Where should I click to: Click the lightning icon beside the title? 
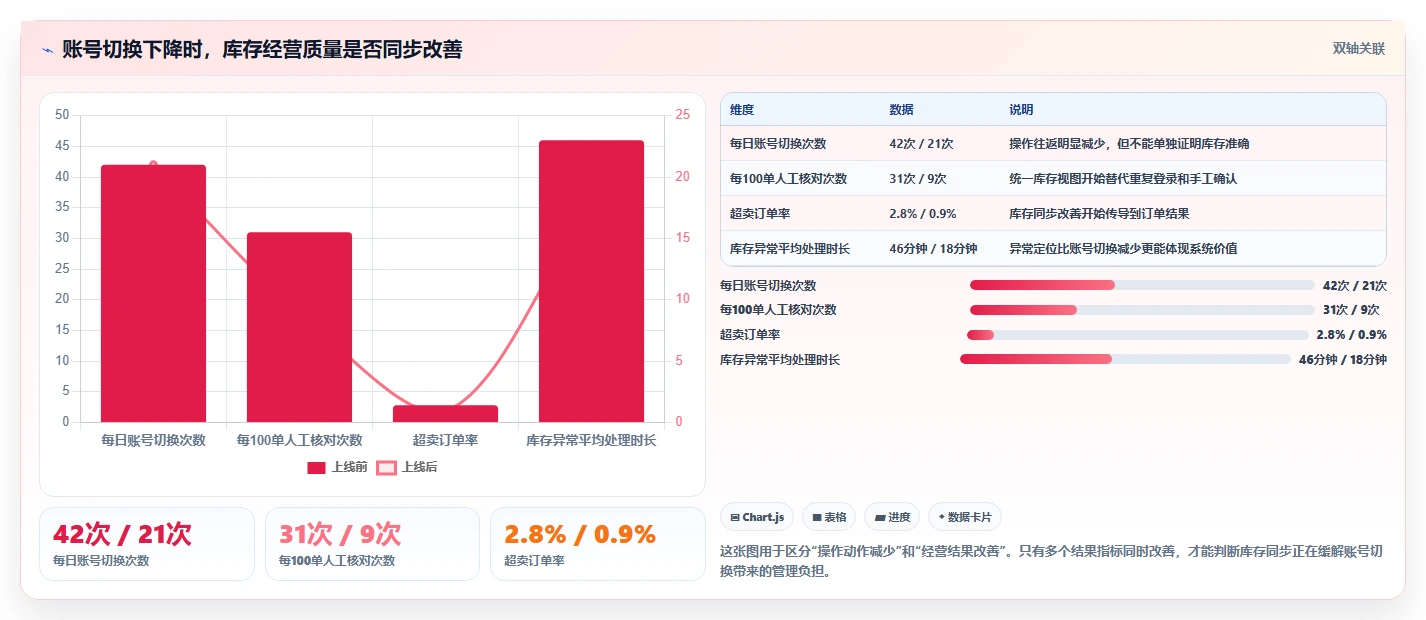[x=47, y=50]
